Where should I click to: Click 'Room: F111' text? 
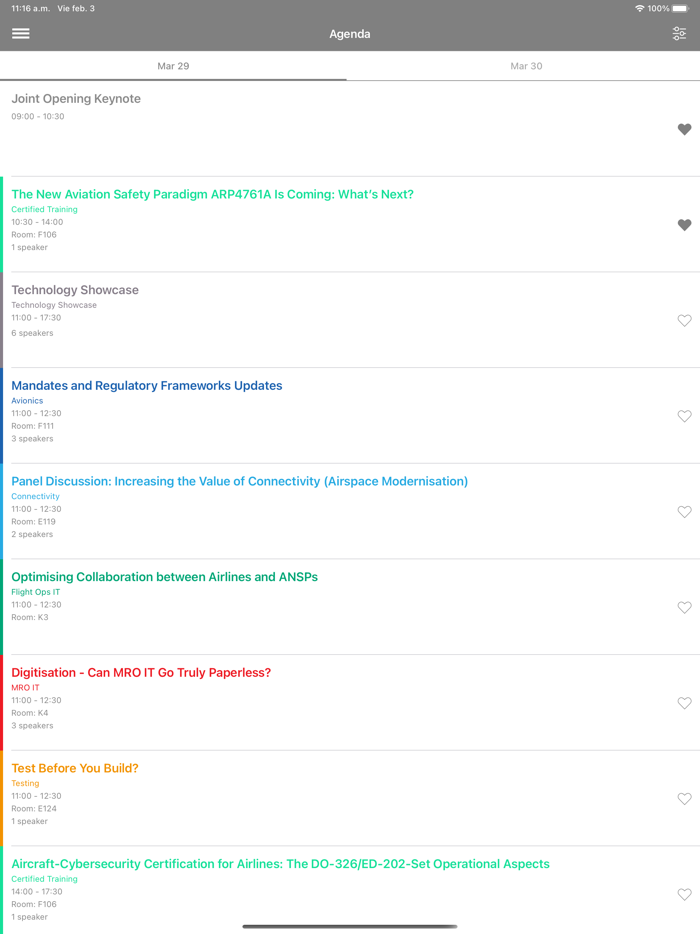(x=33, y=426)
